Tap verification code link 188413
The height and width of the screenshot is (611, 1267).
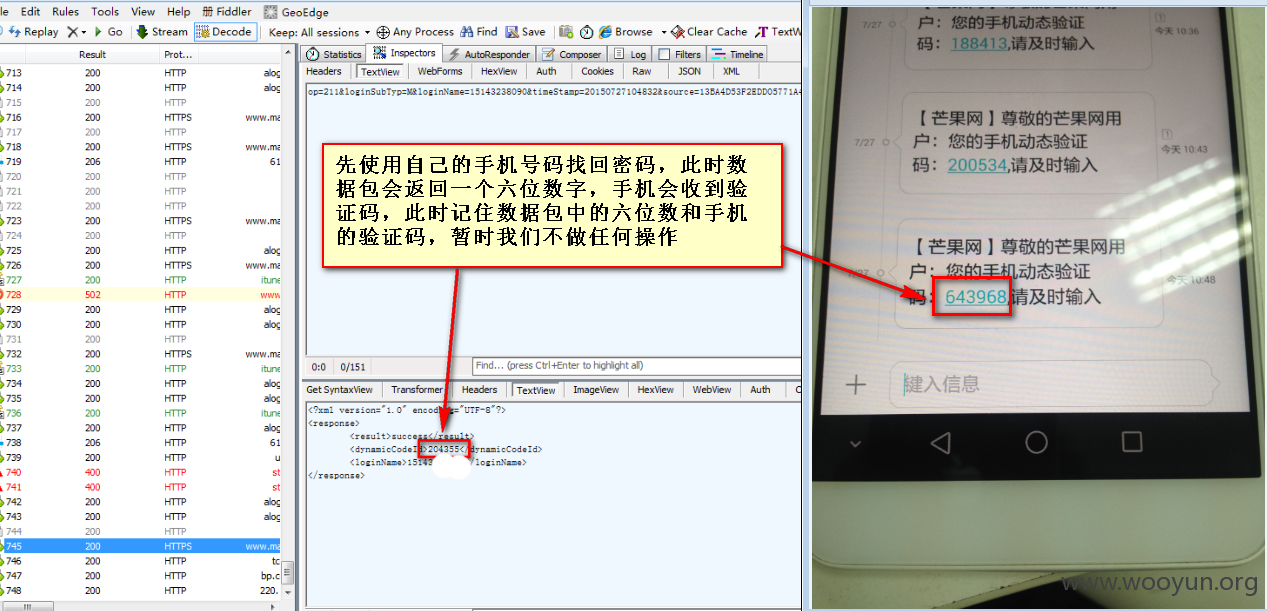pyautogui.click(x=977, y=43)
